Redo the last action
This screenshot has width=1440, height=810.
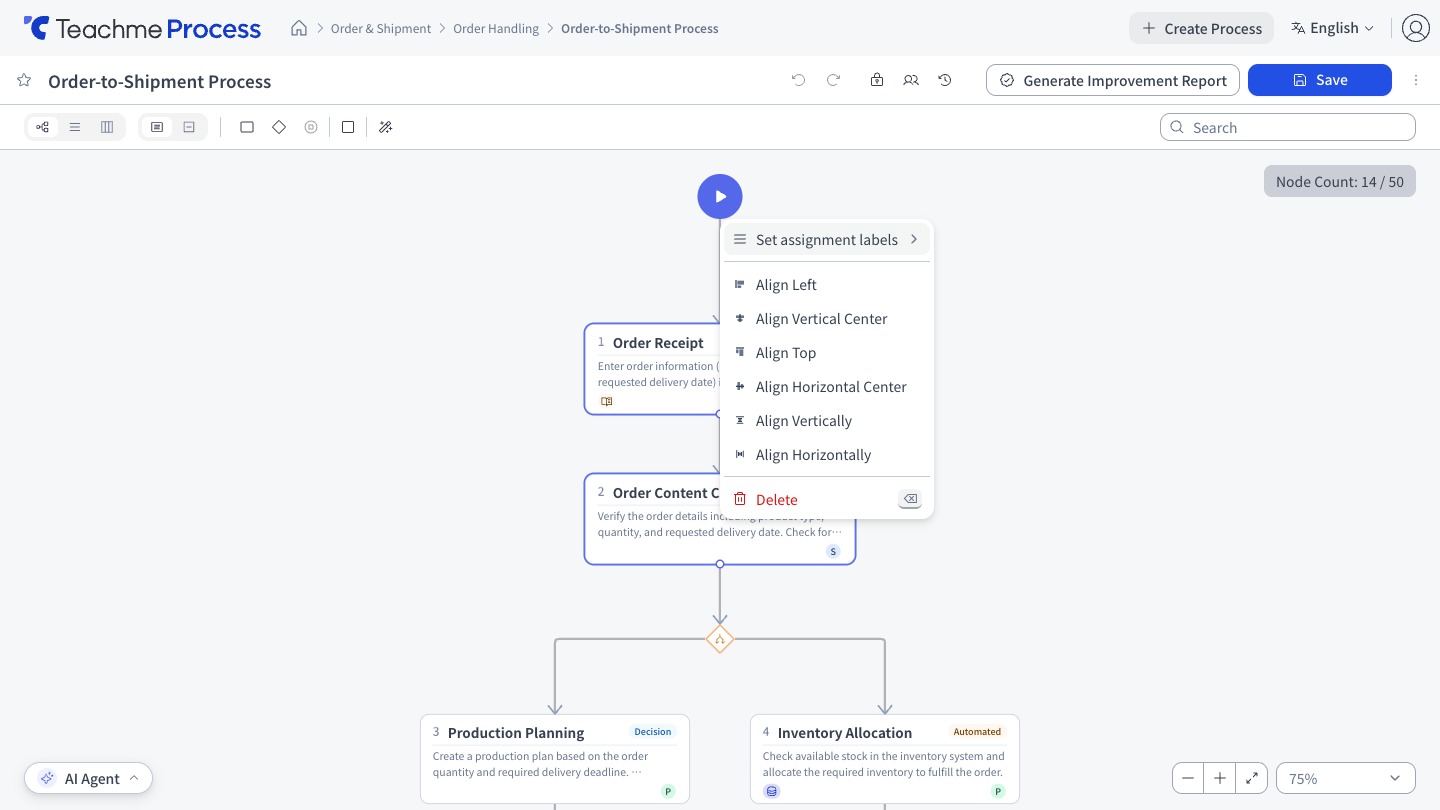coord(833,80)
